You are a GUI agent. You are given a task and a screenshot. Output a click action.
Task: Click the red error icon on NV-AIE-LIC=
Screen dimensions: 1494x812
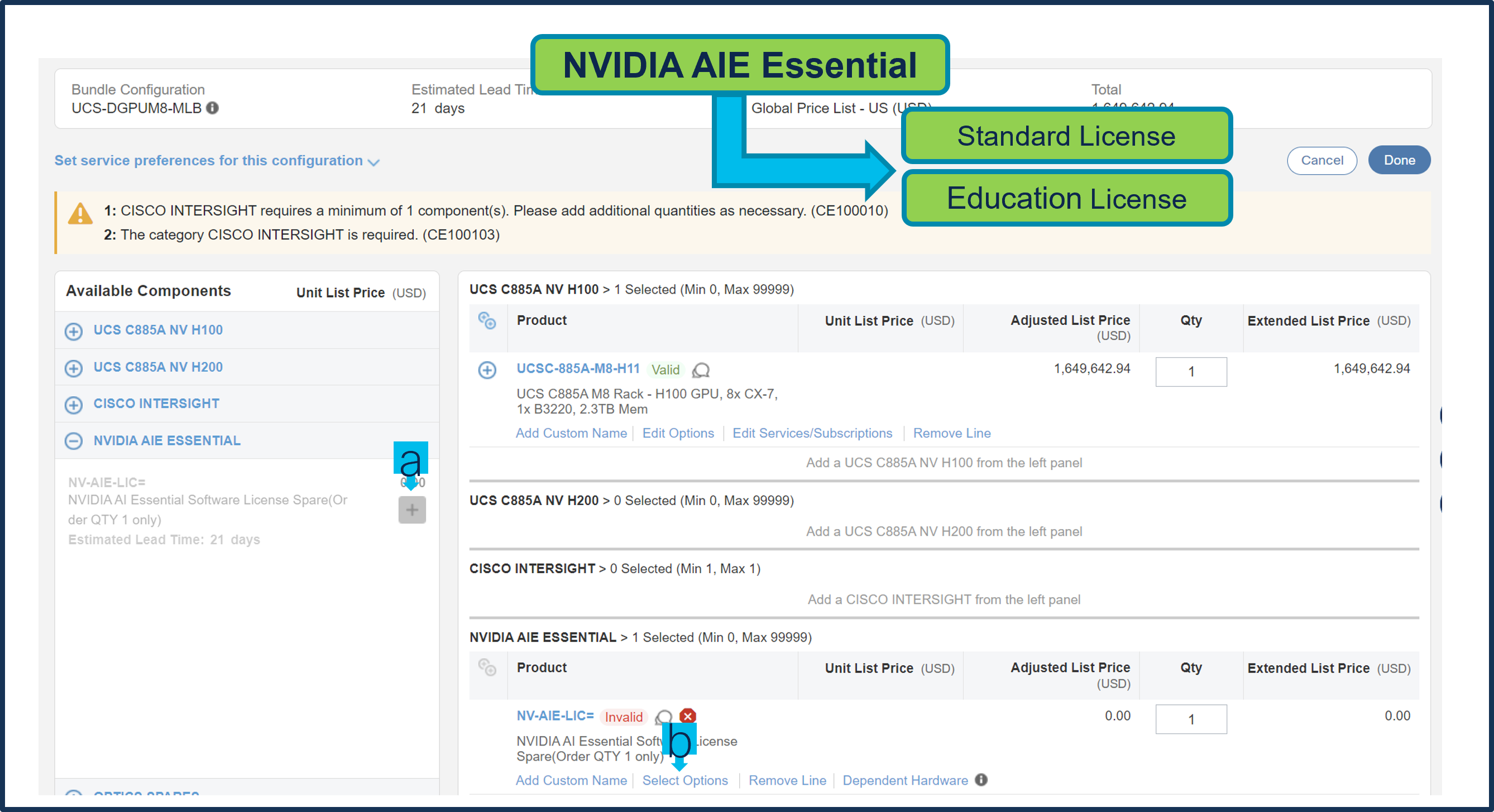pos(688,716)
